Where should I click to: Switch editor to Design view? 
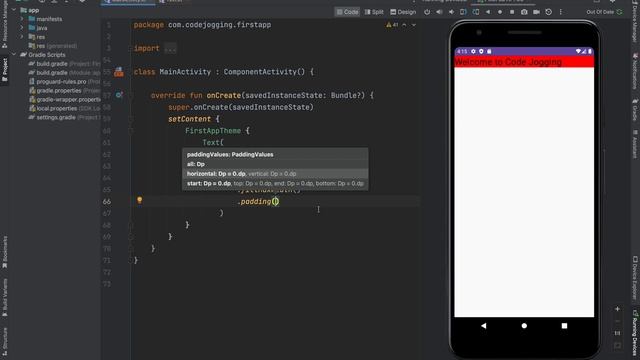click(x=403, y=12)
